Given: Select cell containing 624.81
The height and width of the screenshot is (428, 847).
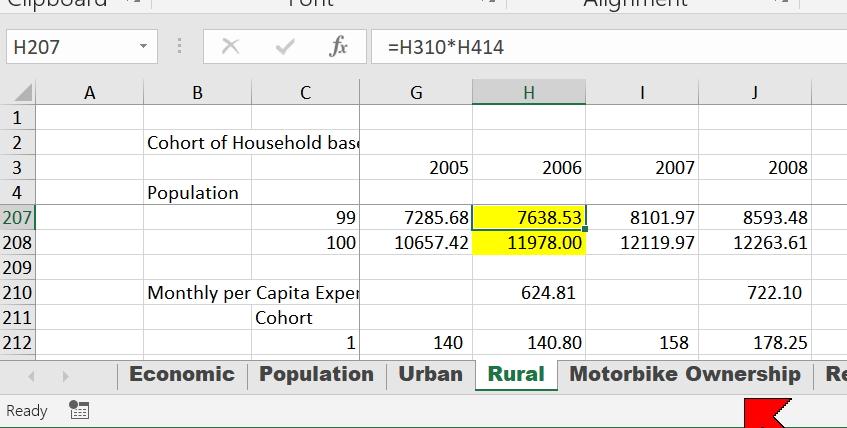Looking at the screenshot, I should pyautogui.click(x=529, y=292).
